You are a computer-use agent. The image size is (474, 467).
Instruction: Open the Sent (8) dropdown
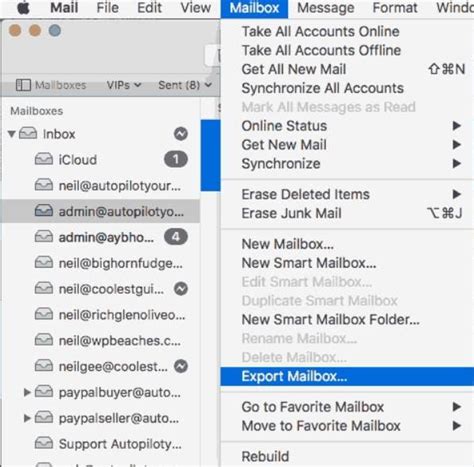click(185, 85)
